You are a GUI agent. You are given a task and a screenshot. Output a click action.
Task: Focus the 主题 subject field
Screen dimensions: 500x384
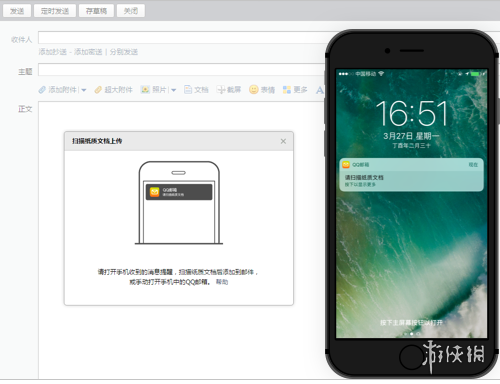tap(183, 70)
